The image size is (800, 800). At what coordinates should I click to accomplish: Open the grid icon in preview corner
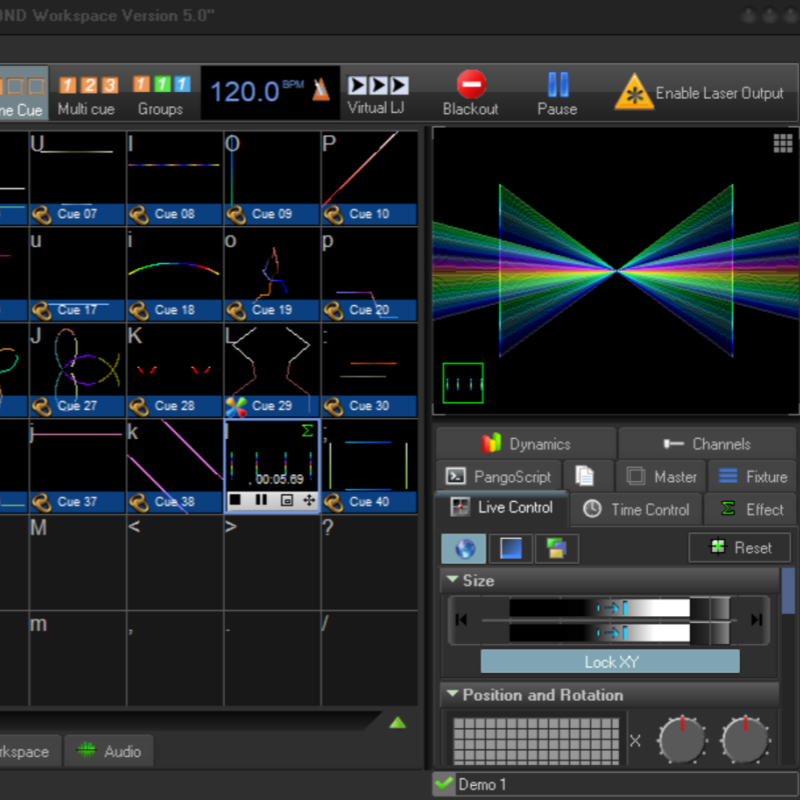[783, 143]
